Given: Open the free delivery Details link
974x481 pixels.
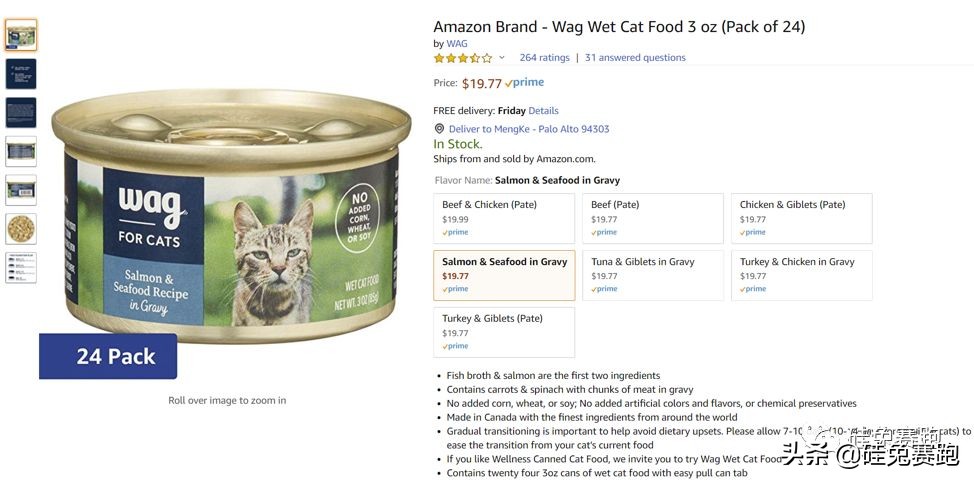Looking at the screenshot, I should [x=543, y=111].
